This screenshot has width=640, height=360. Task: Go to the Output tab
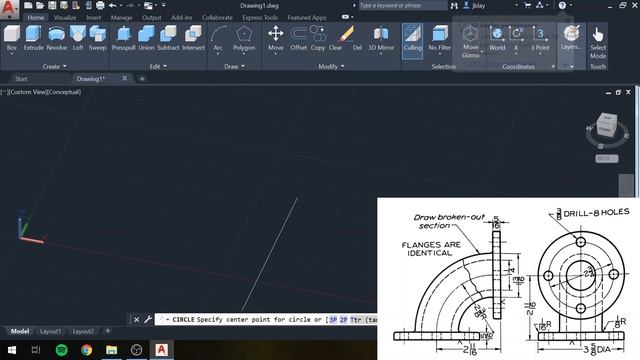coord(152,18)
